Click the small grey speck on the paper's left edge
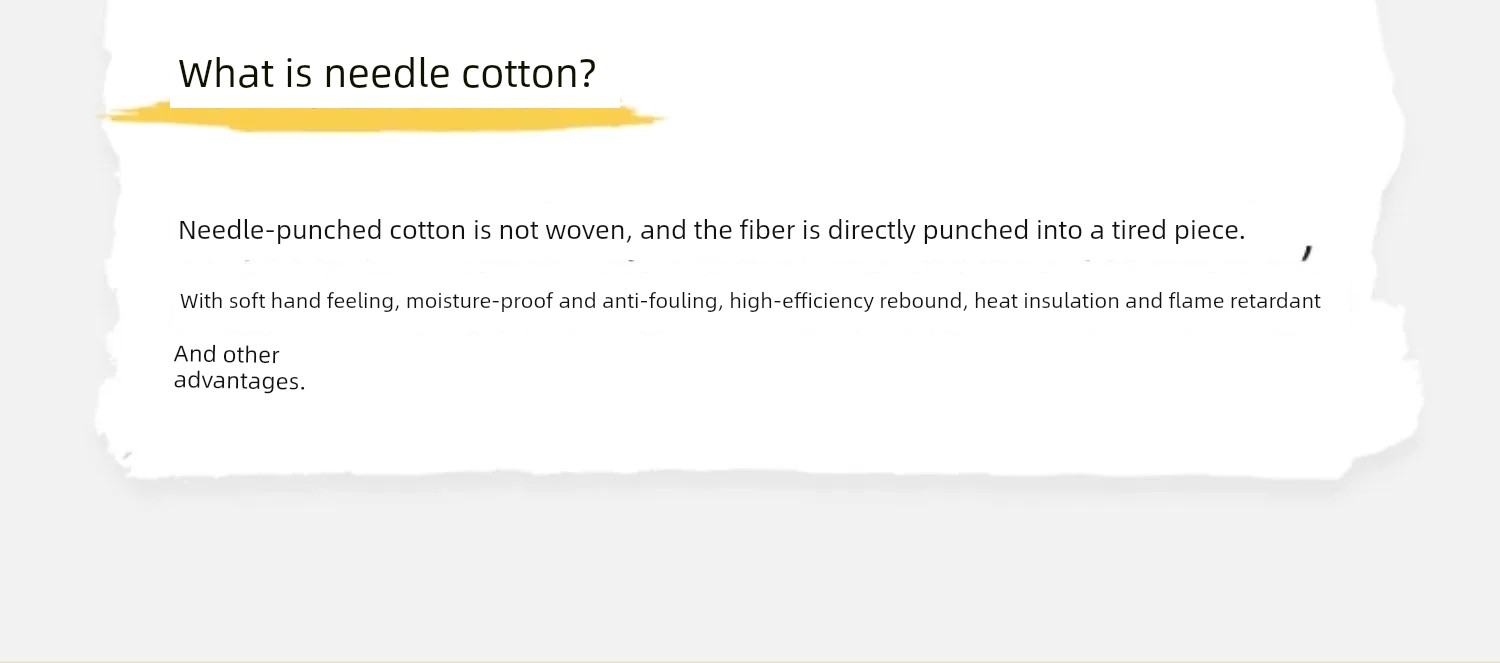Viewport: 1500px width, 663px height. pyautogui.click(x=127, y=456)
